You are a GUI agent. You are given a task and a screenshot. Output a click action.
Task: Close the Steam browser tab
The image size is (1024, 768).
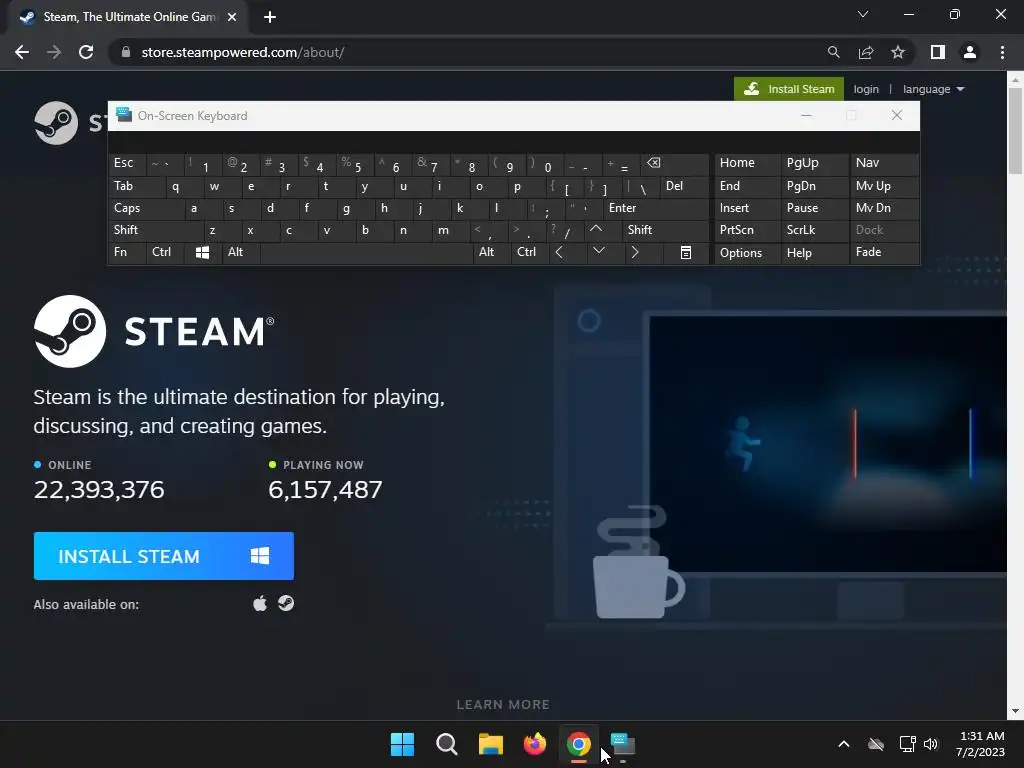click(x=232, y=17)
